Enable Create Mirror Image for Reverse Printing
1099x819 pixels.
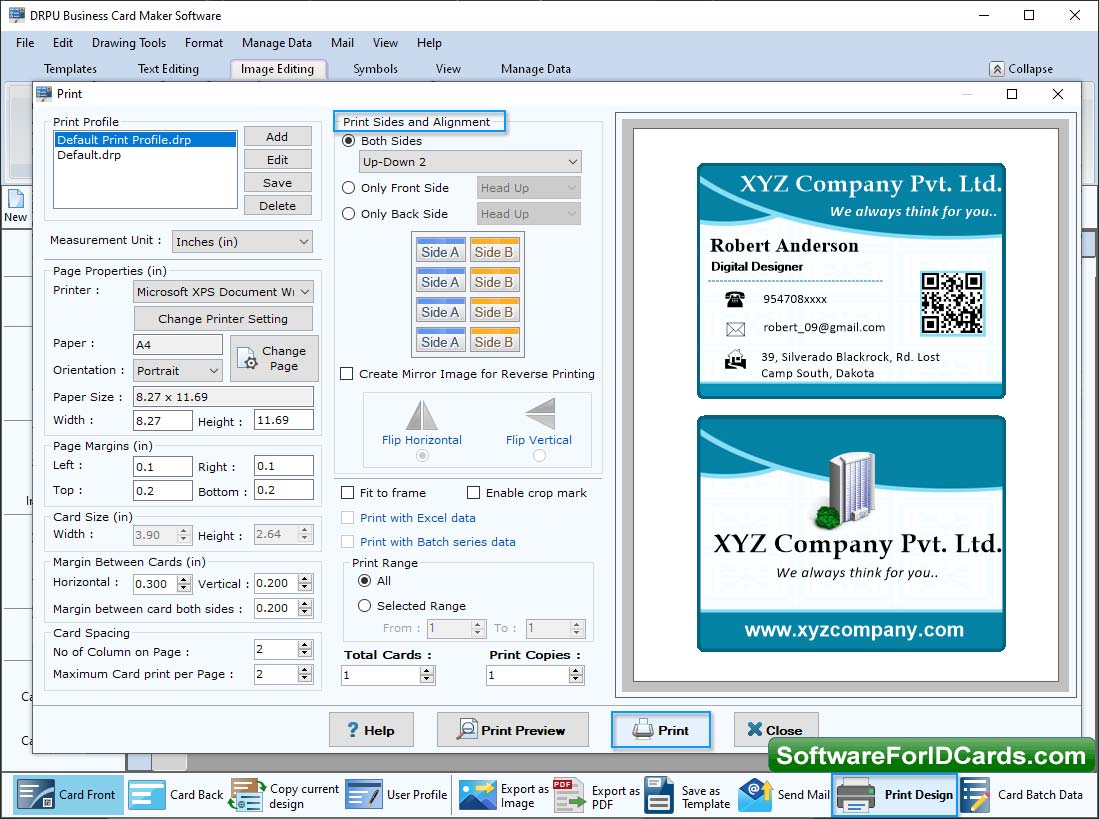click(x=346, y=373)
